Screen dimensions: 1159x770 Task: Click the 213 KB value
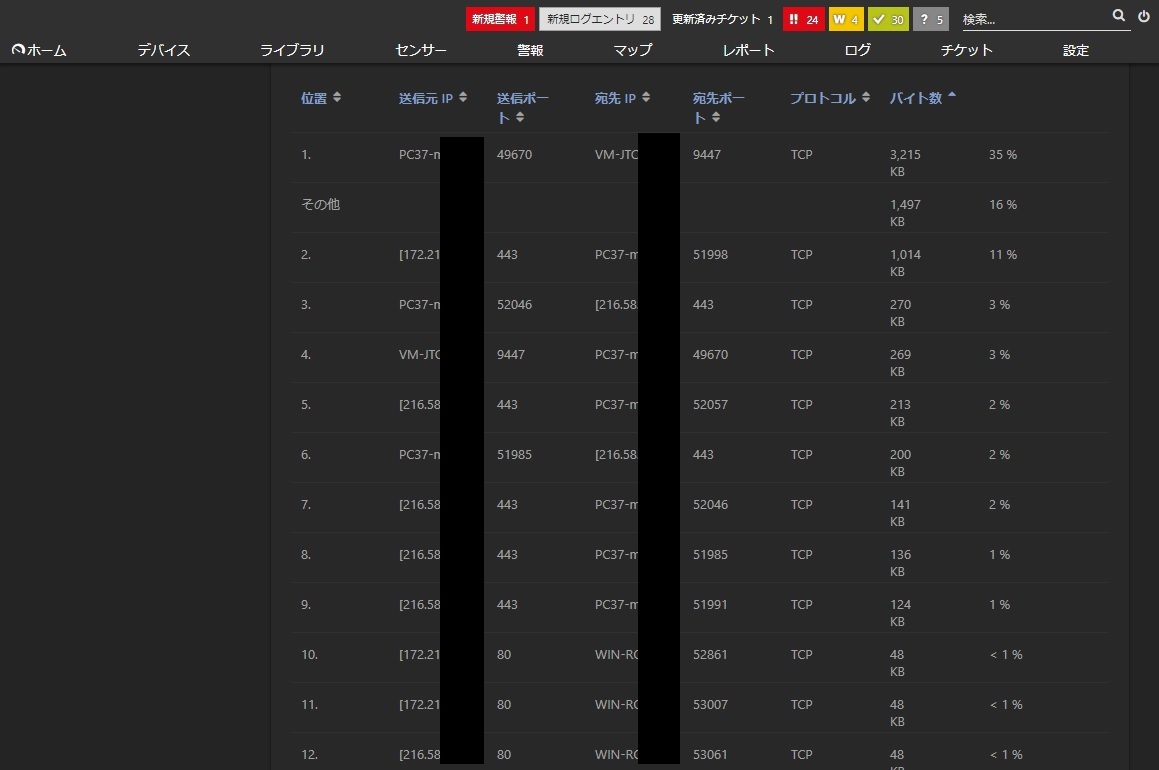(x=900, y=412)
